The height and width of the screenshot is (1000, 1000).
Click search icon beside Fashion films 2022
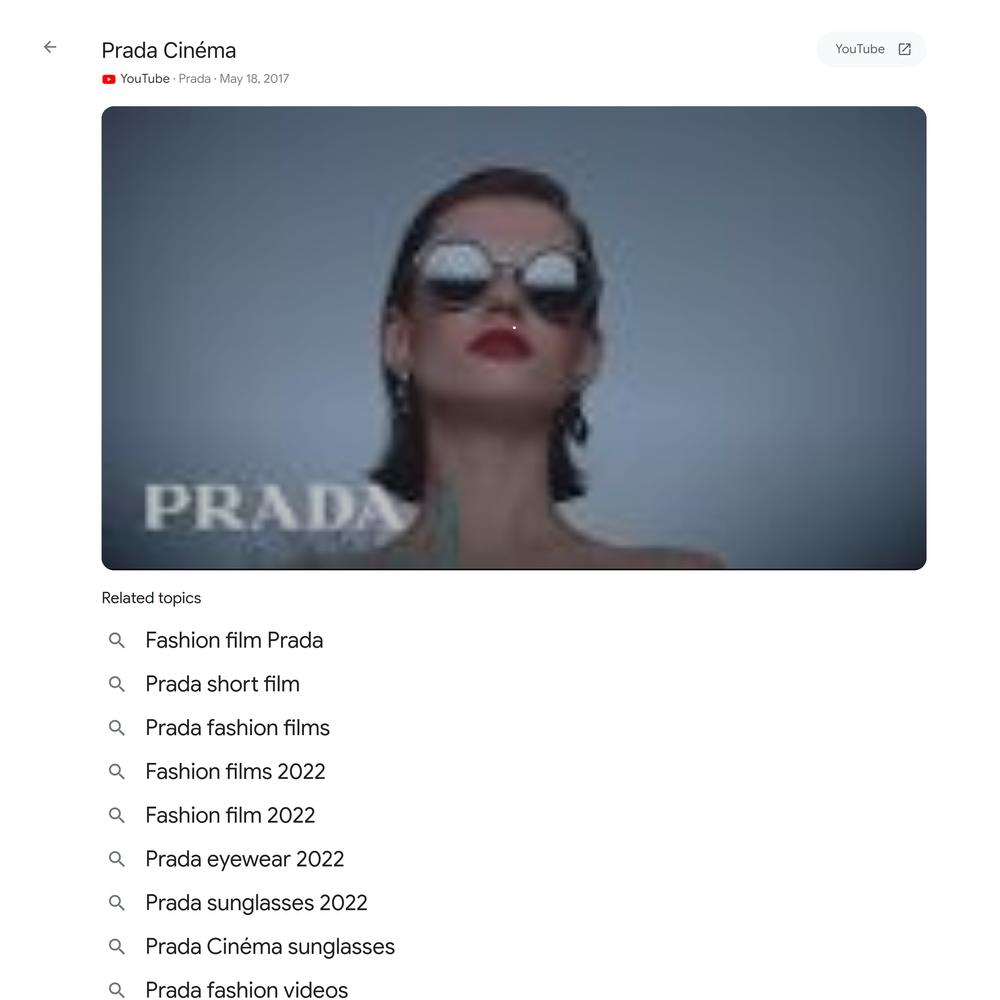pyautogui.click(x=117, y=772)
